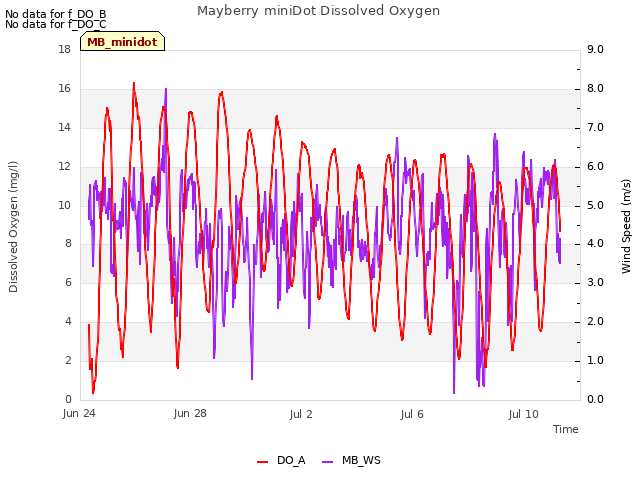The image size is (640, 480).
Task: Click the 12 value on left axis
Action: (64, 167)
